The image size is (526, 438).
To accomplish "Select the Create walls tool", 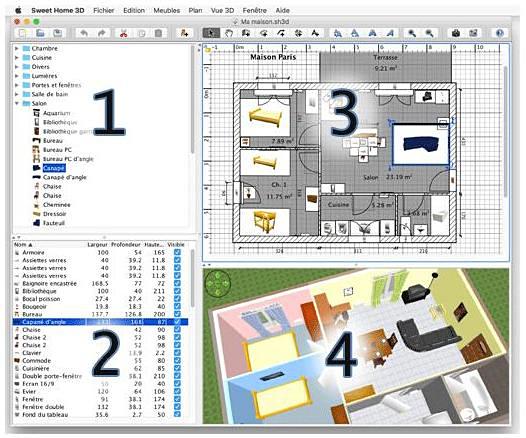I will tap(246, 33).
